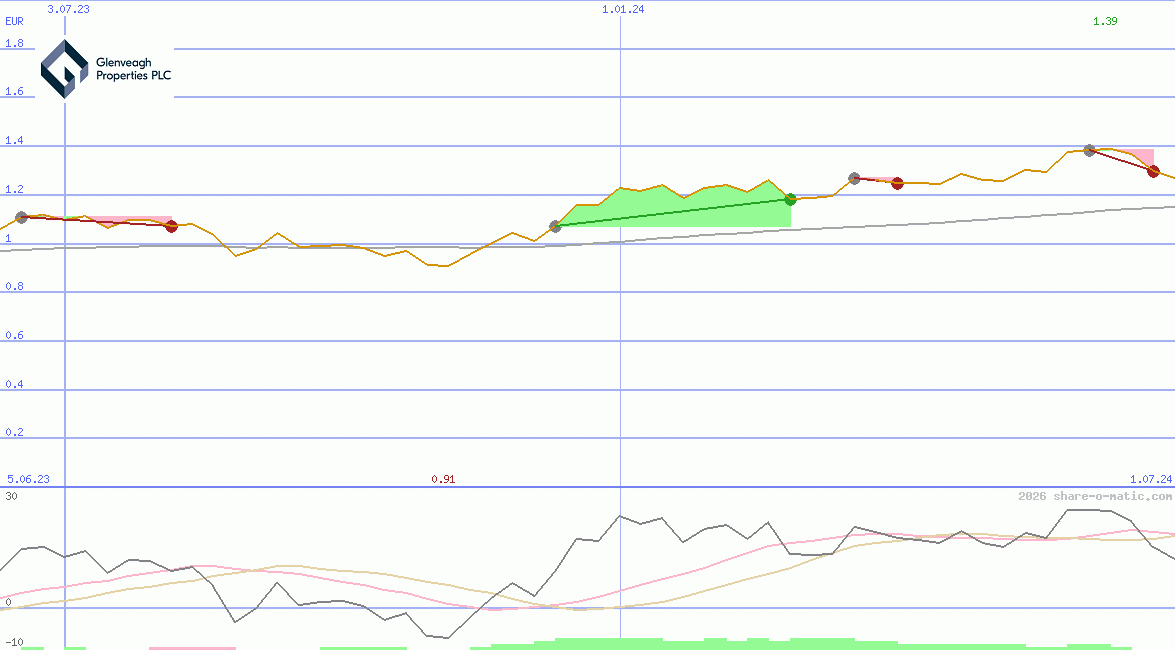Click the green sell marker ending the green trade
This screenshot has width=1175, height=650.
coord(790,199)
